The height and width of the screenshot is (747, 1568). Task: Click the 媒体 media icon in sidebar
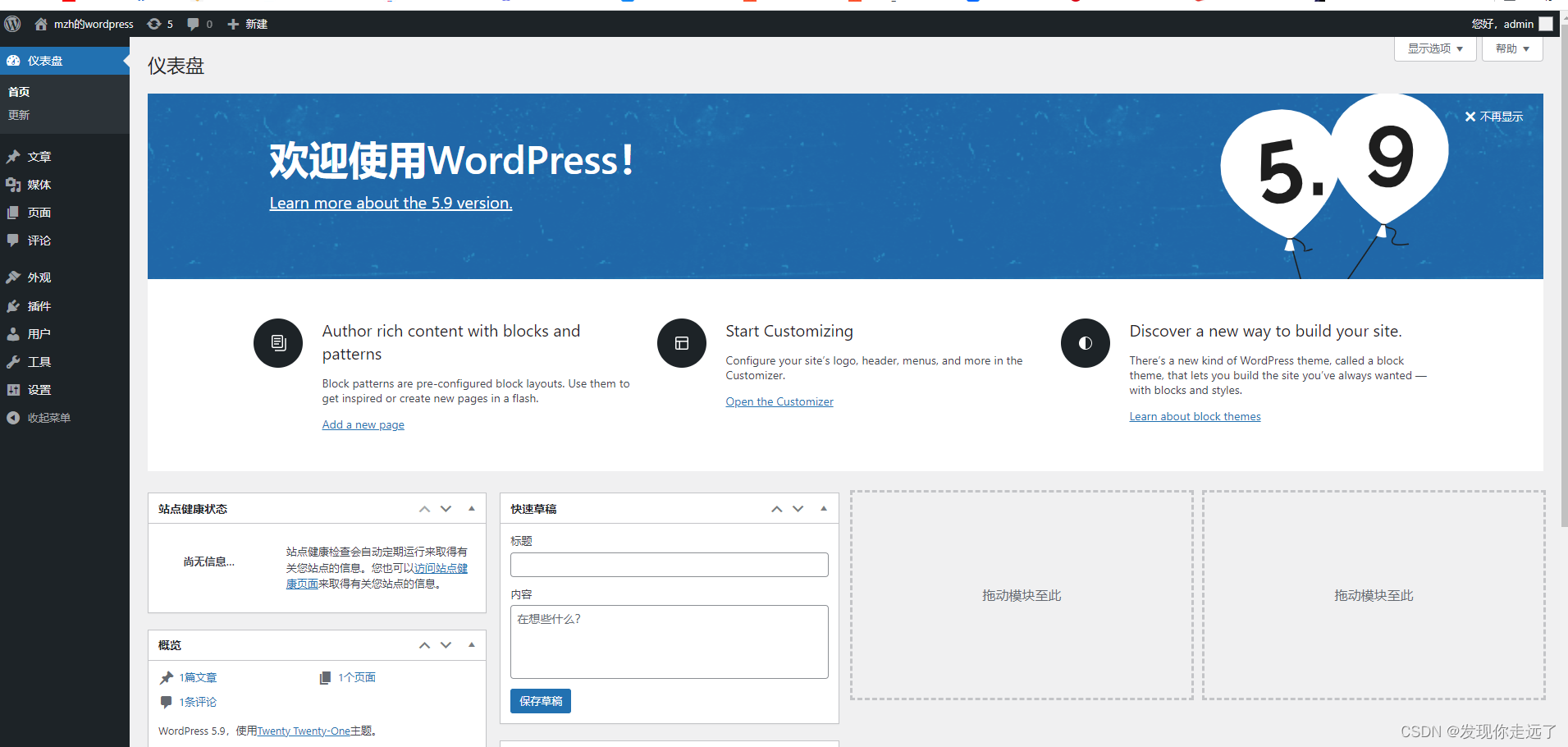point(13,185)
